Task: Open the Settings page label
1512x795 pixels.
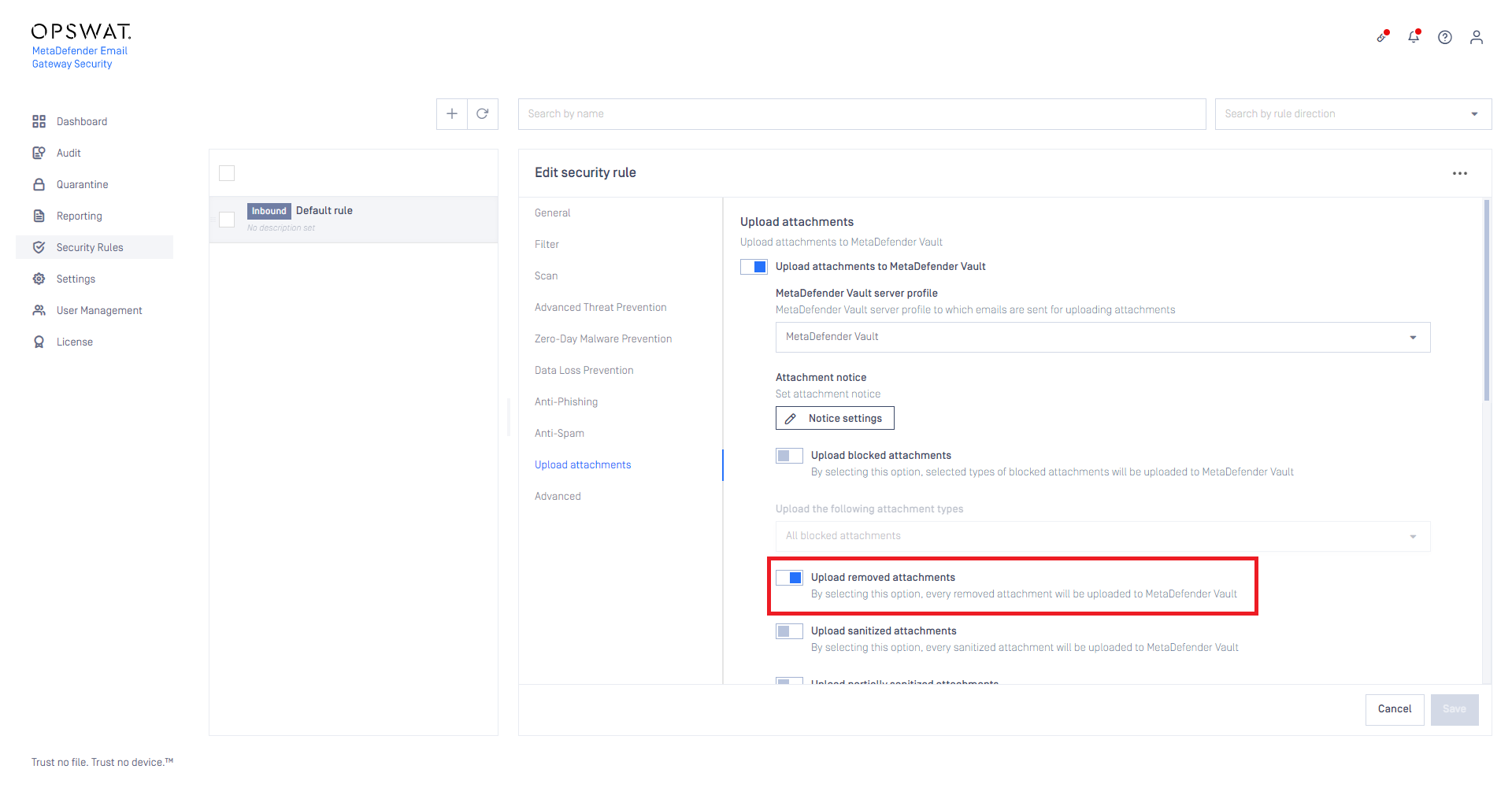Action: point(76,279)
